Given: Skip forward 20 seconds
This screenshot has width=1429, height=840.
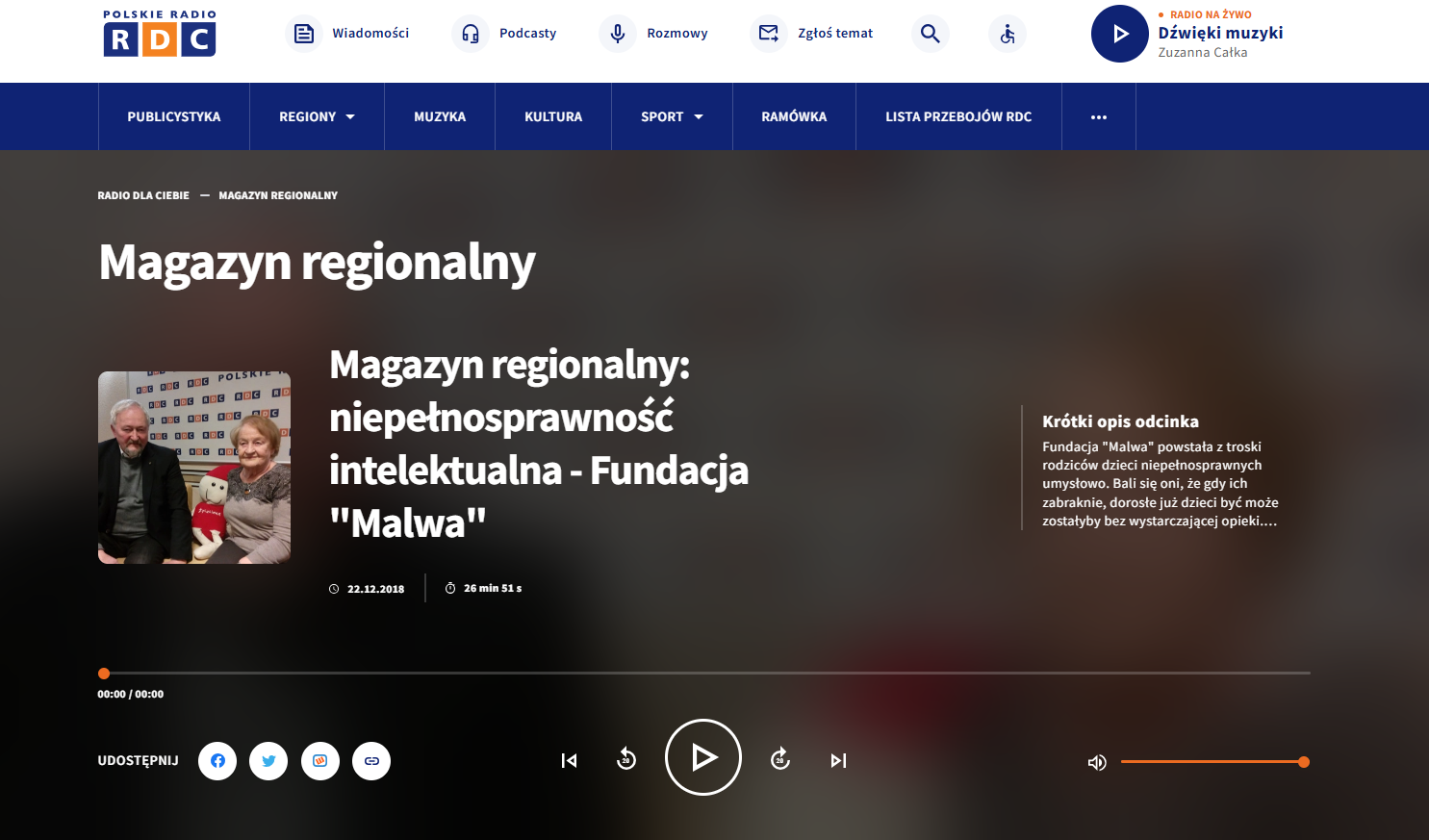Looking at the screenshot, I should click(780, 759).
